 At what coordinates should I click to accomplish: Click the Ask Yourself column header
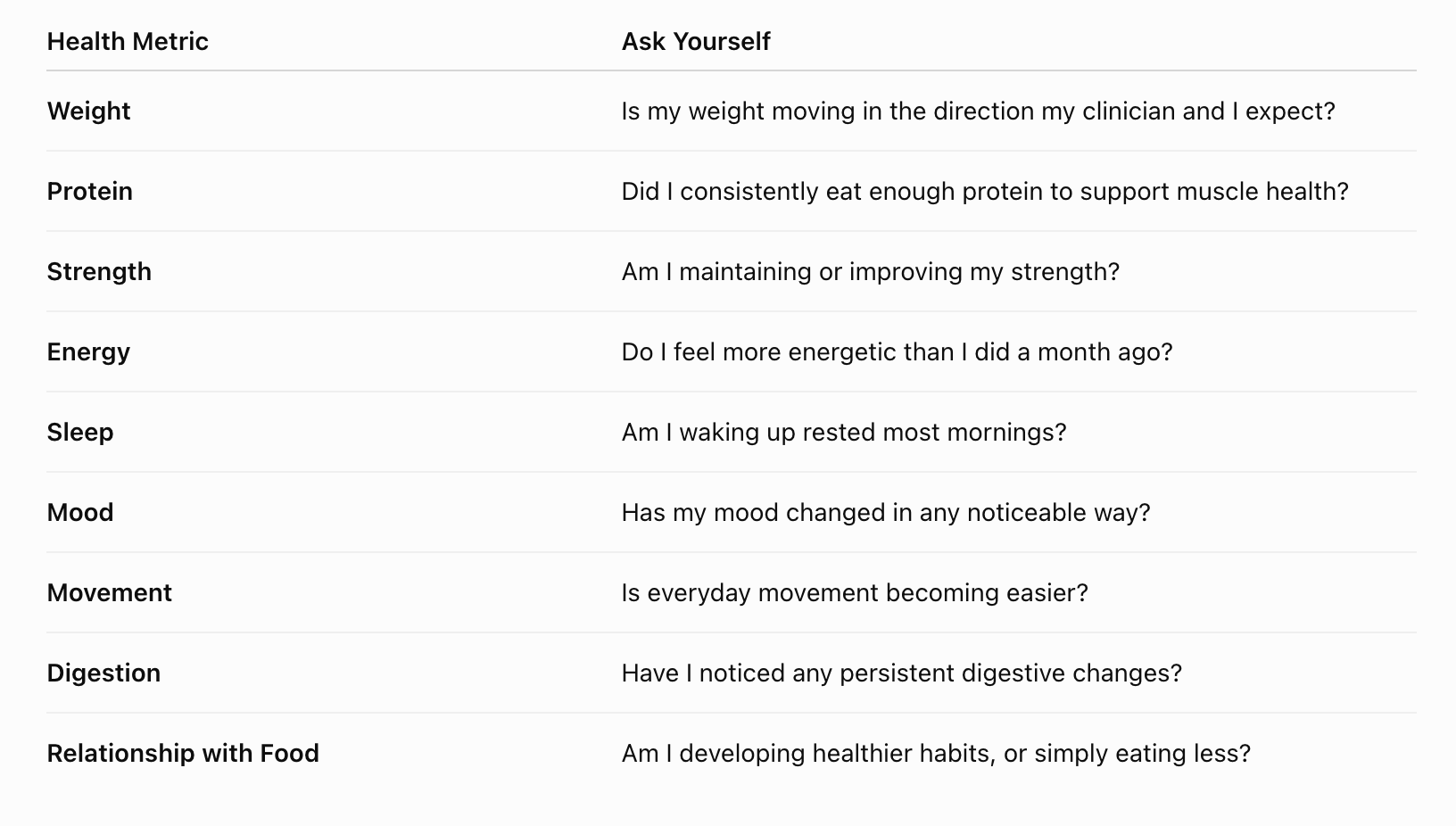[696, 41]
